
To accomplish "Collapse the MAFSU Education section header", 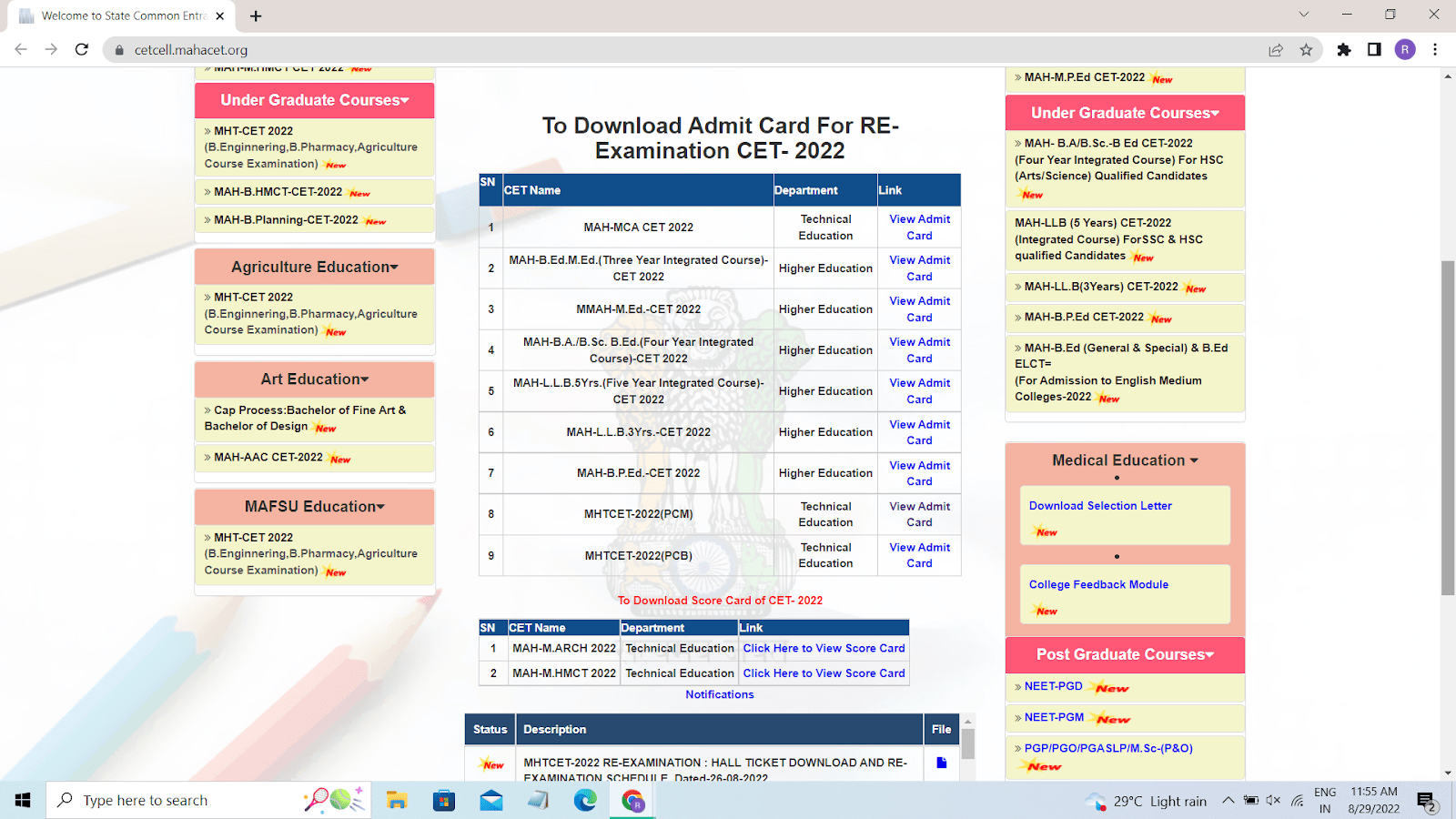I will [x=314, y=507].
